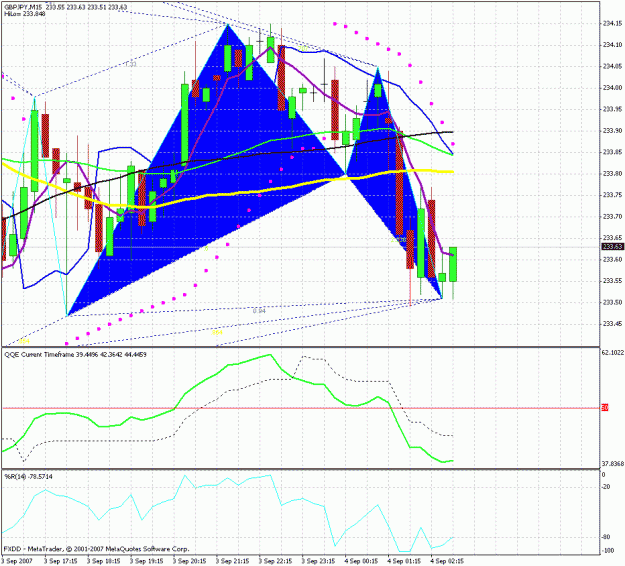Select the 234.05 price axis label
The height and width of the screenshot is (566, 625).
click(x=612, y=66)
